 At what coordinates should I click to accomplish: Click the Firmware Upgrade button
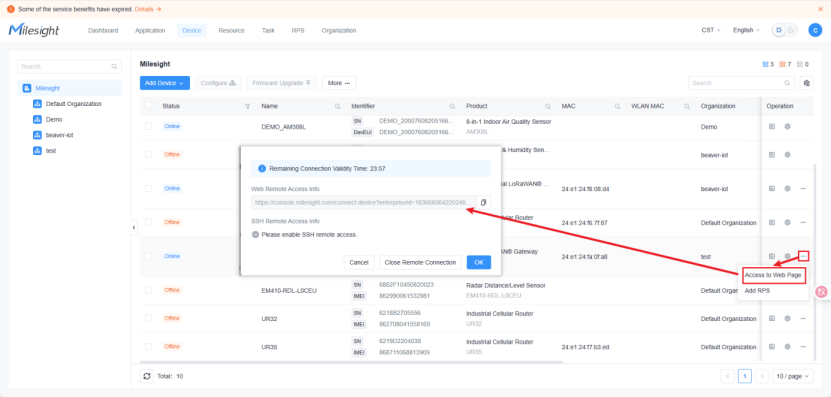click(282, 83)
